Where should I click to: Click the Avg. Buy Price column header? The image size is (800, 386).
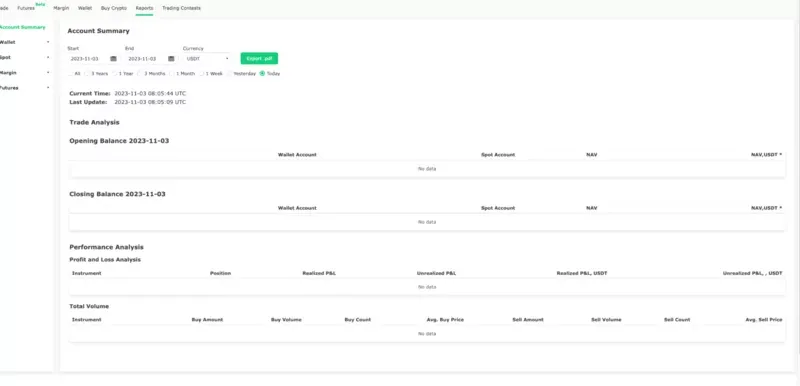click(x=445, y=320)
